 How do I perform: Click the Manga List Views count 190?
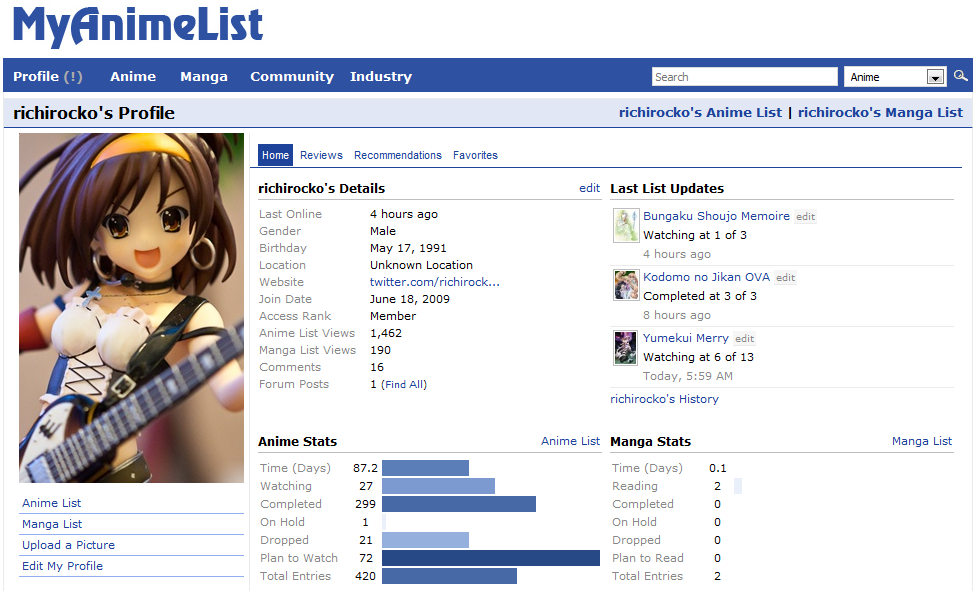(x=380, y=350)
